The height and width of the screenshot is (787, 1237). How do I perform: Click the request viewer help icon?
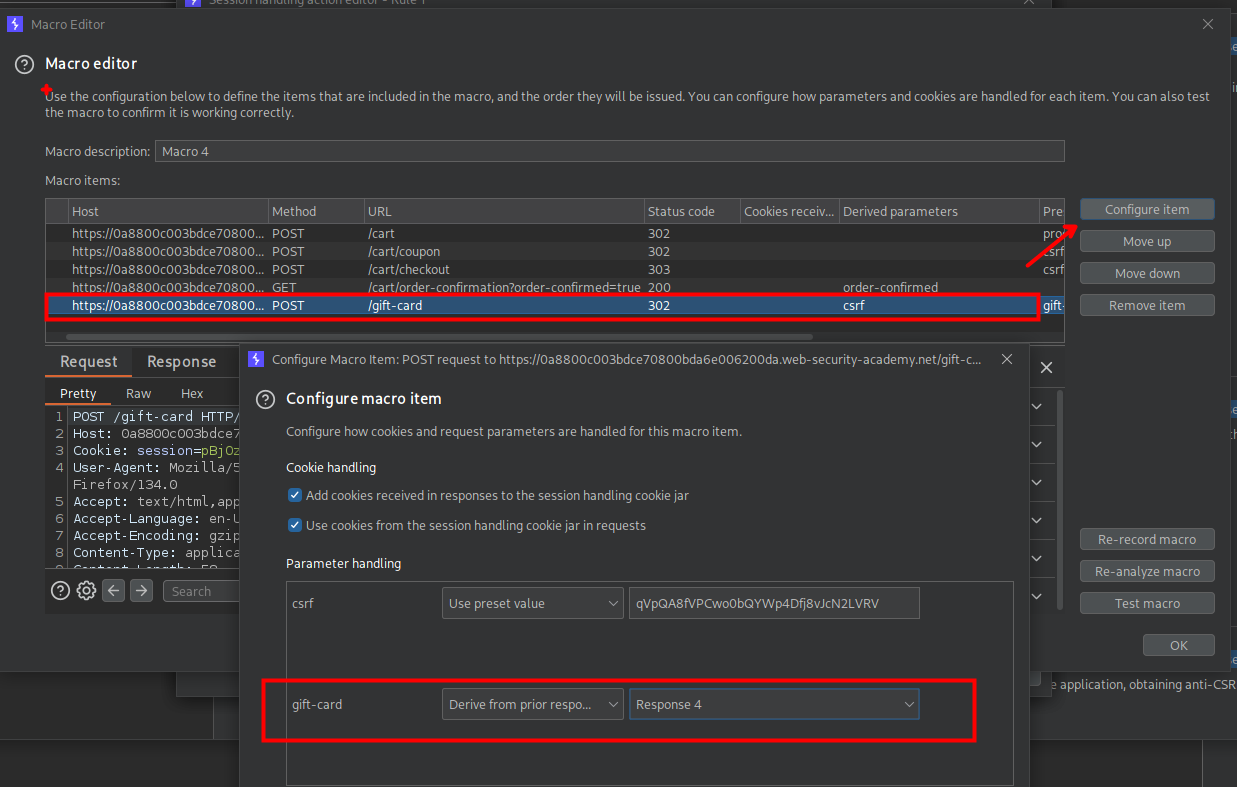coord(60,591)
